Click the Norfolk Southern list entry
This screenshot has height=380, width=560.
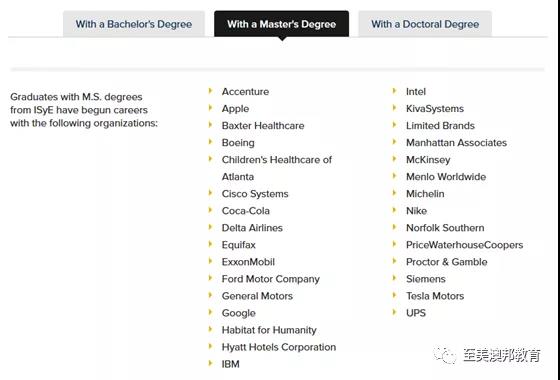pyautogui.click(x=445, y=228)
